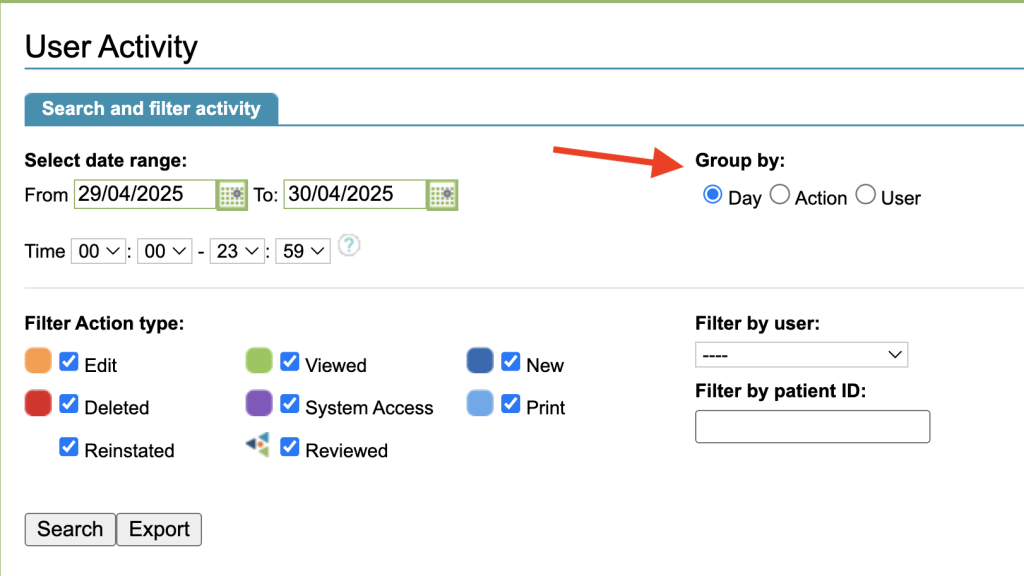Screen dimensions: 1024x576
Task: Click the Export button
Action: pos(159,529)
